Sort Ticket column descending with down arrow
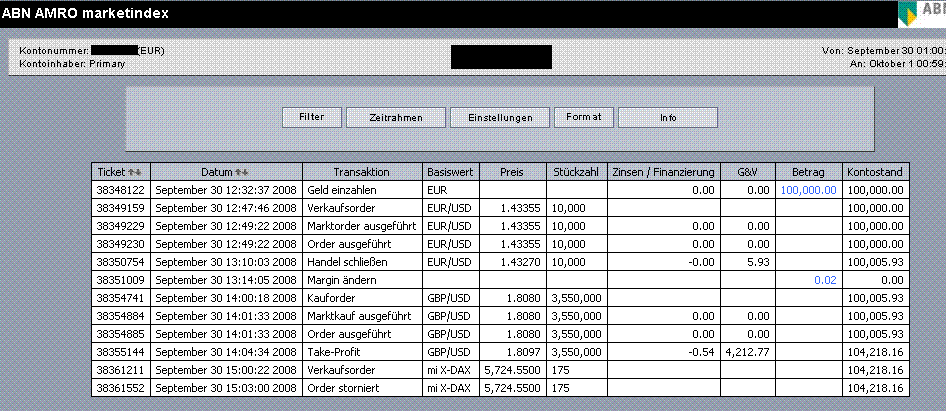This screenshot has height=411, width=946. click(138, 173)
